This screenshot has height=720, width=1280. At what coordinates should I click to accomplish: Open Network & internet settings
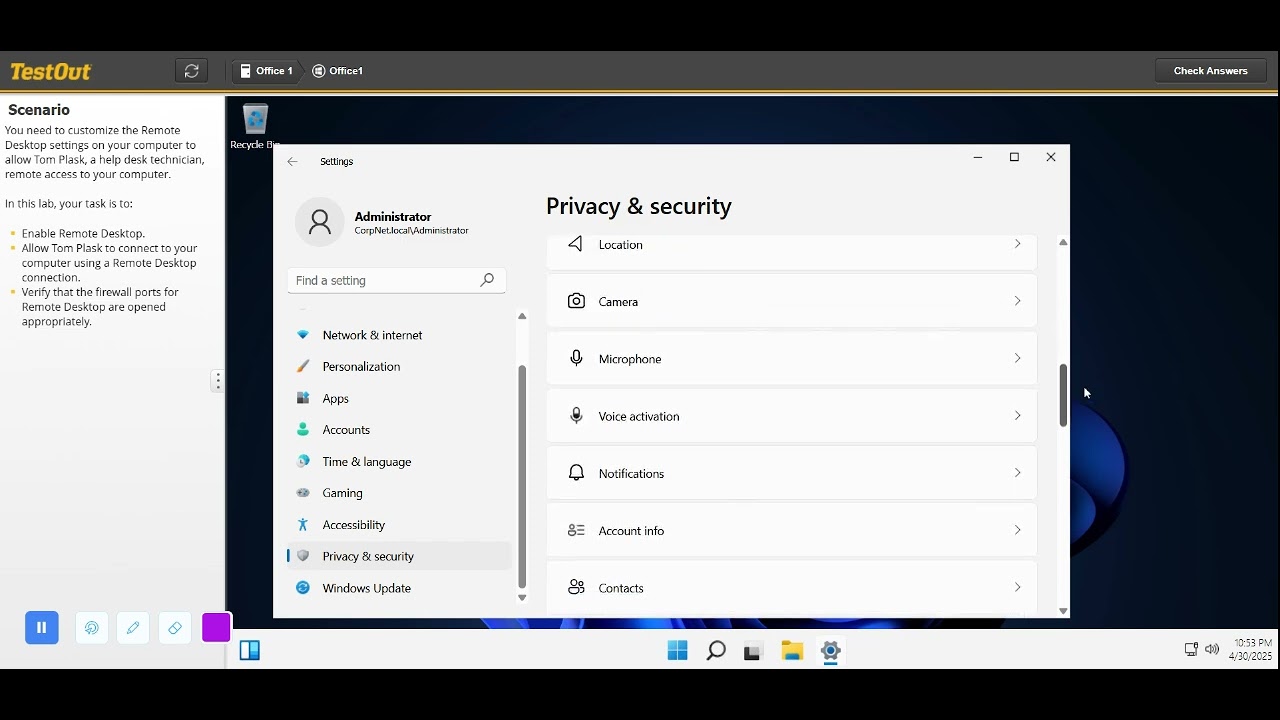pyautogui.click(x=399, y=335)
